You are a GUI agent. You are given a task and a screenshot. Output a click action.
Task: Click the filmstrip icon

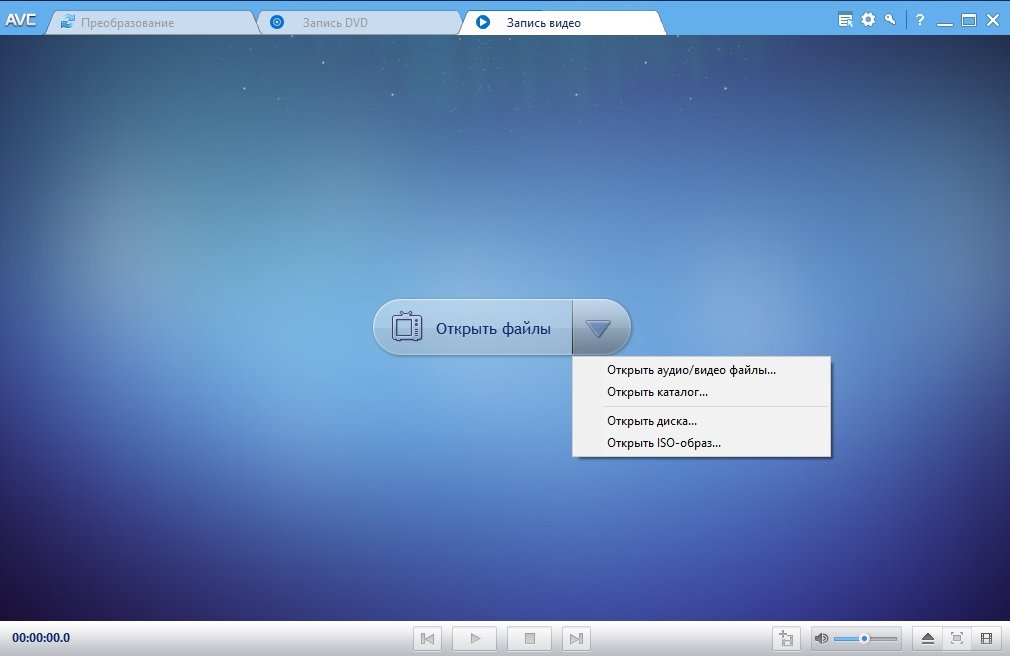click(986, 639)
